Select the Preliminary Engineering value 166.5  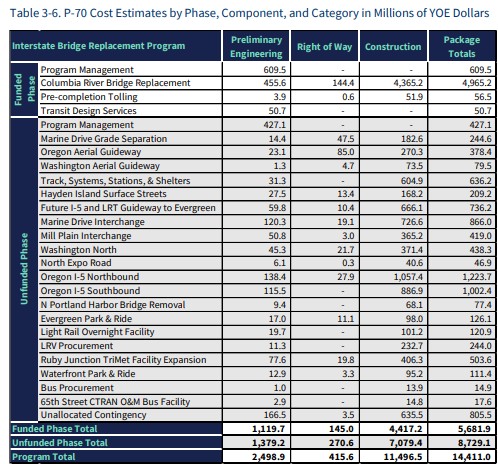point(275,415)
